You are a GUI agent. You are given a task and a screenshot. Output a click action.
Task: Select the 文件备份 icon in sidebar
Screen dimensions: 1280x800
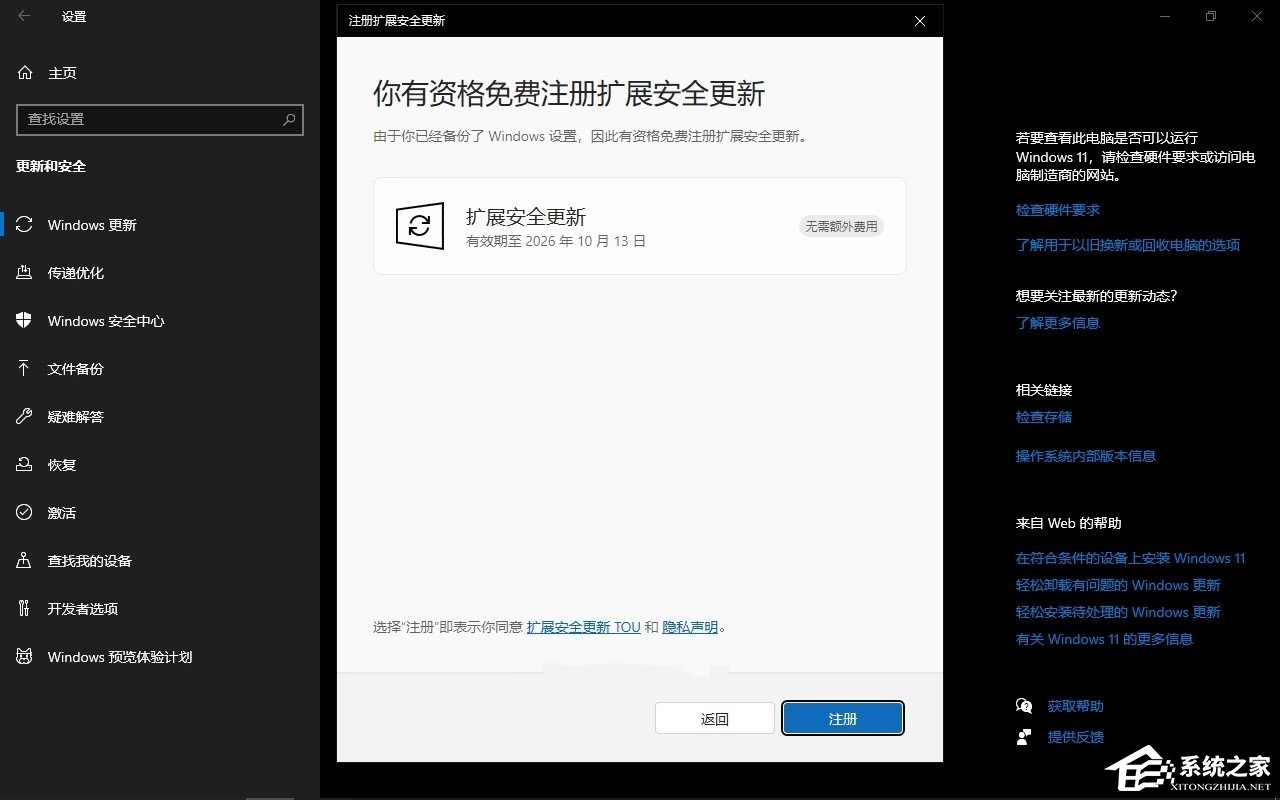pyautogui.click(x=24, y=369)
